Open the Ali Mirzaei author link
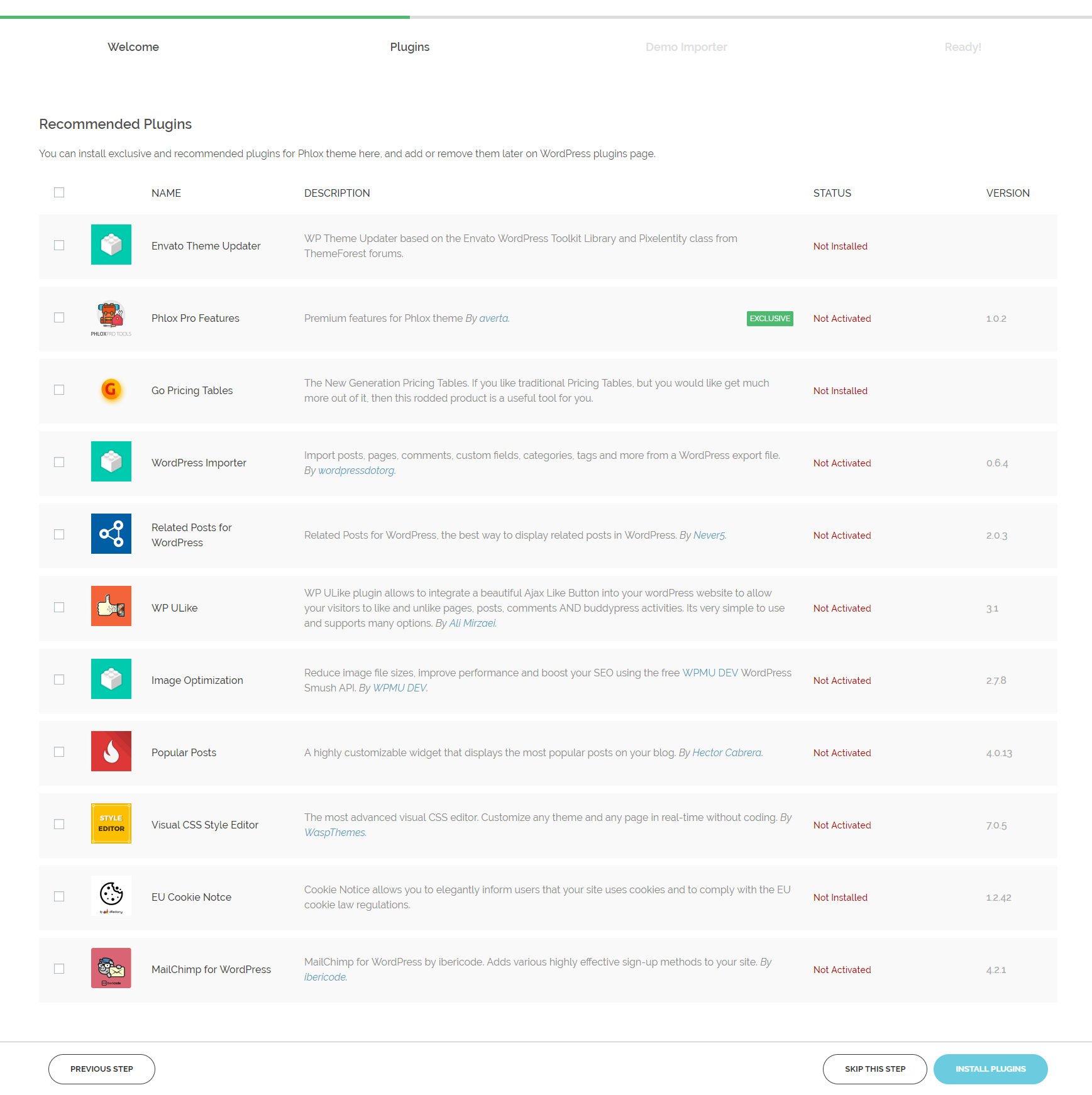This screenshot has width=1092, height=1095. click(x=473, y=624)
